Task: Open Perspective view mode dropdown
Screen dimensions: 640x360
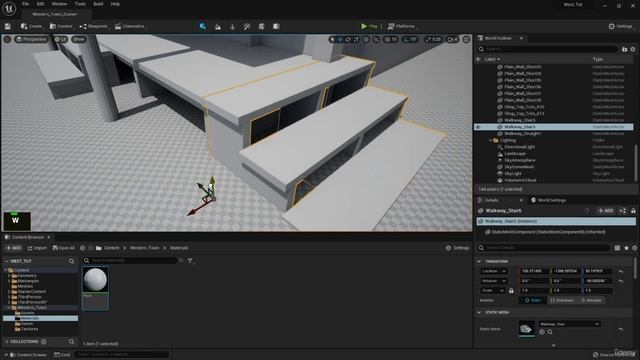Action: [x=31, y=39]
